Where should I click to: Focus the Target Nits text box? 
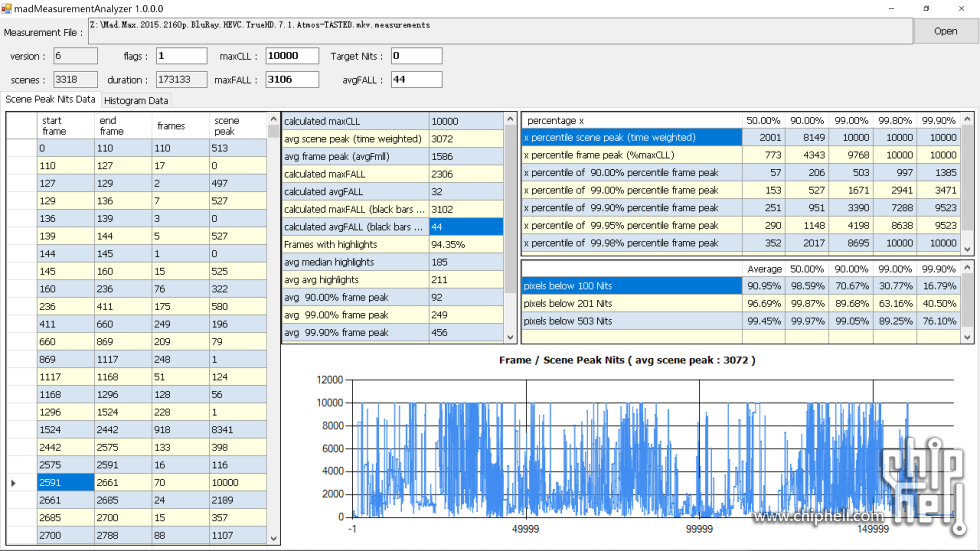tap(416, 56)
